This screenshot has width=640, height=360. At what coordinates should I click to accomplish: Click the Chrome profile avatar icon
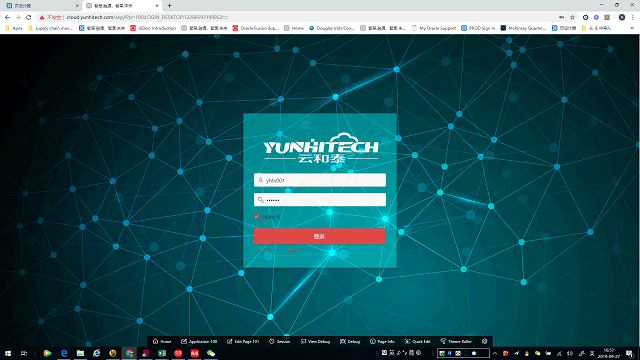622,17
